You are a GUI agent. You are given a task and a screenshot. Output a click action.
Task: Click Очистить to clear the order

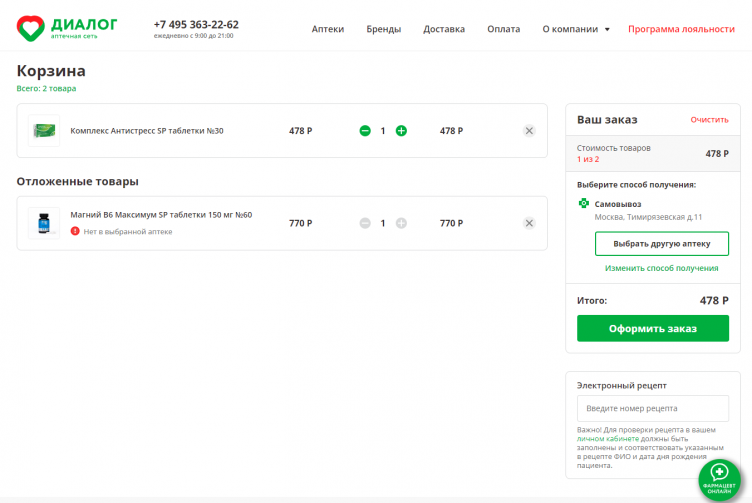709,120
